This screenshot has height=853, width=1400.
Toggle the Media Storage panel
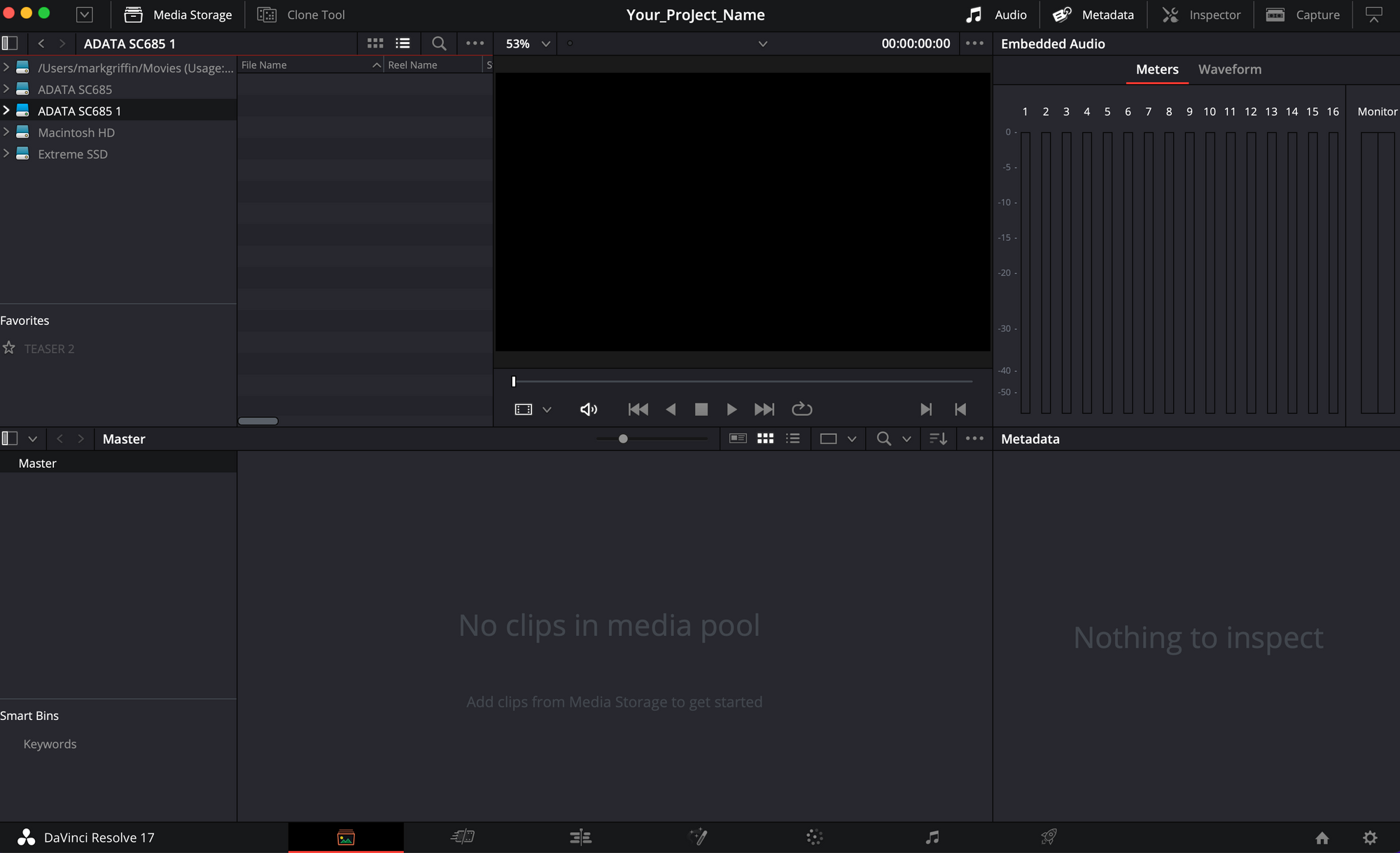[x=178, y=15]
